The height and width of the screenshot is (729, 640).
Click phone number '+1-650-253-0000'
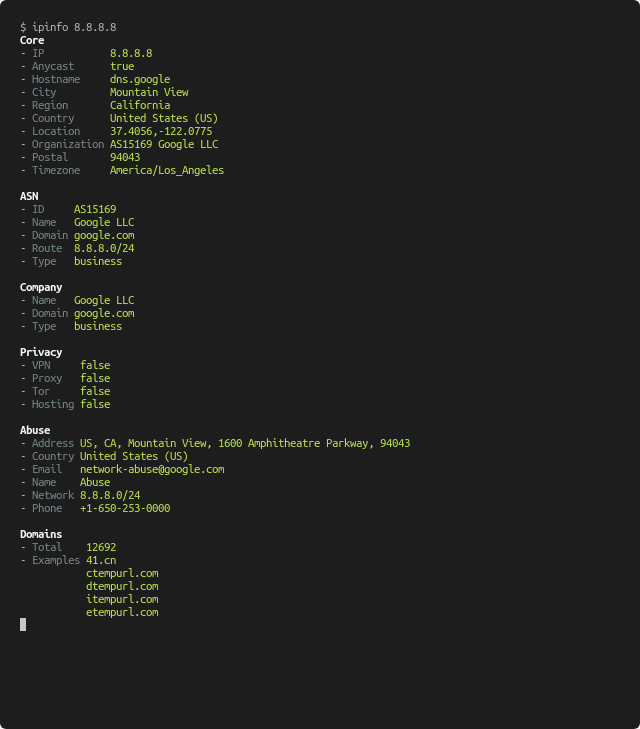(125, 509)
